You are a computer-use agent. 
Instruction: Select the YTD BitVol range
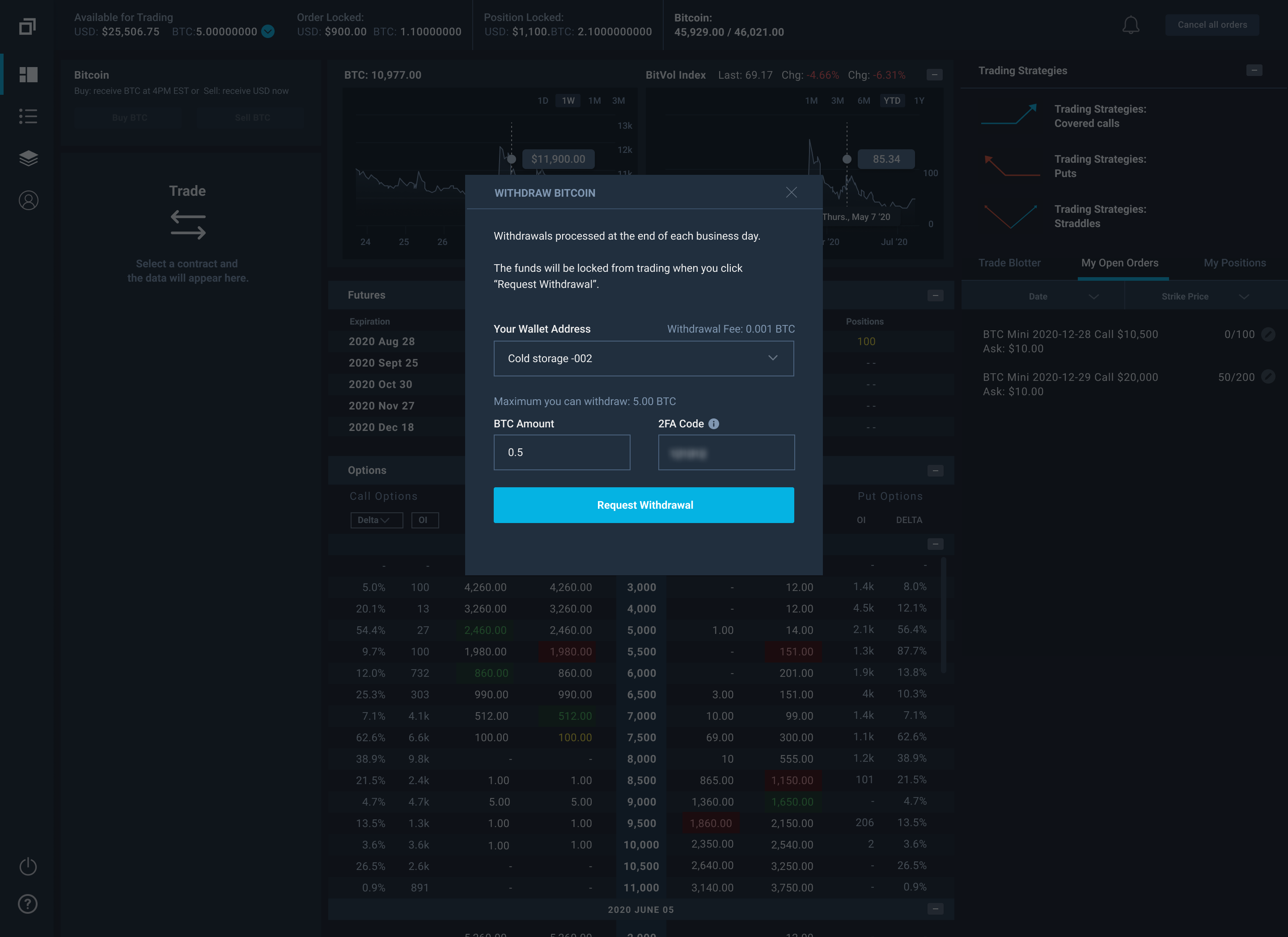pyautogui.click(x=892, y=101)
